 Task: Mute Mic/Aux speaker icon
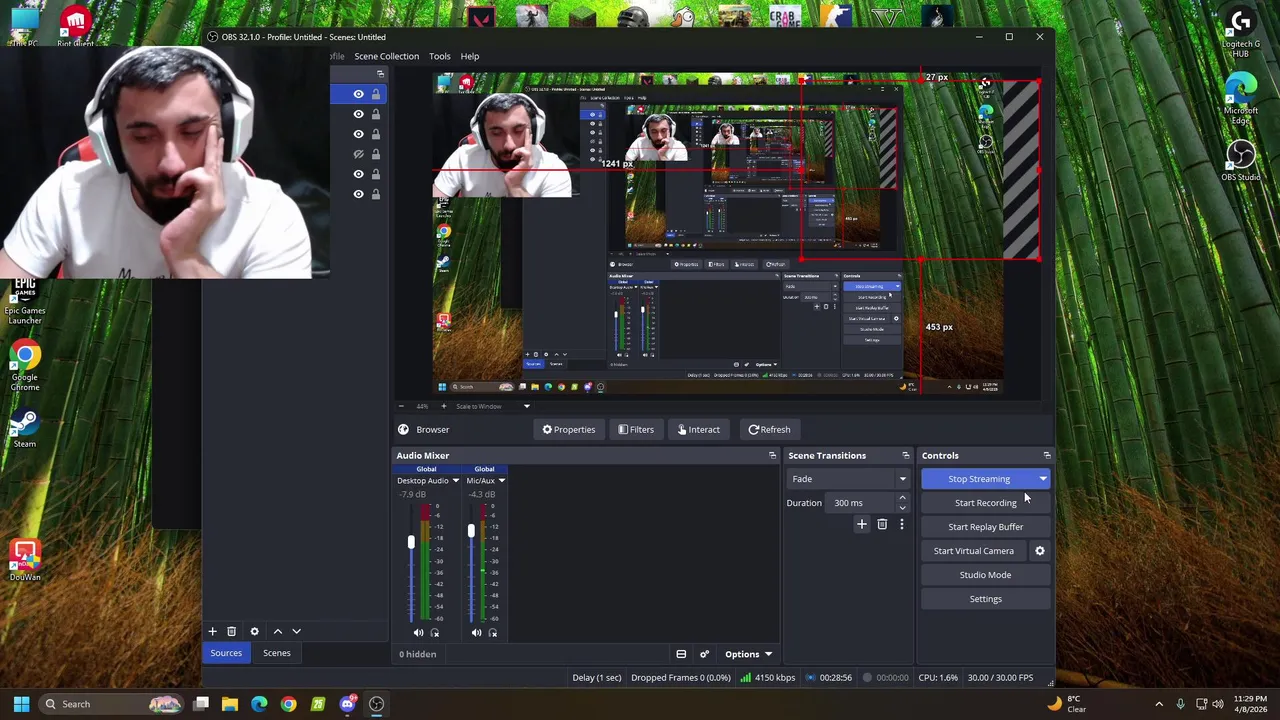tap(476, 632)
